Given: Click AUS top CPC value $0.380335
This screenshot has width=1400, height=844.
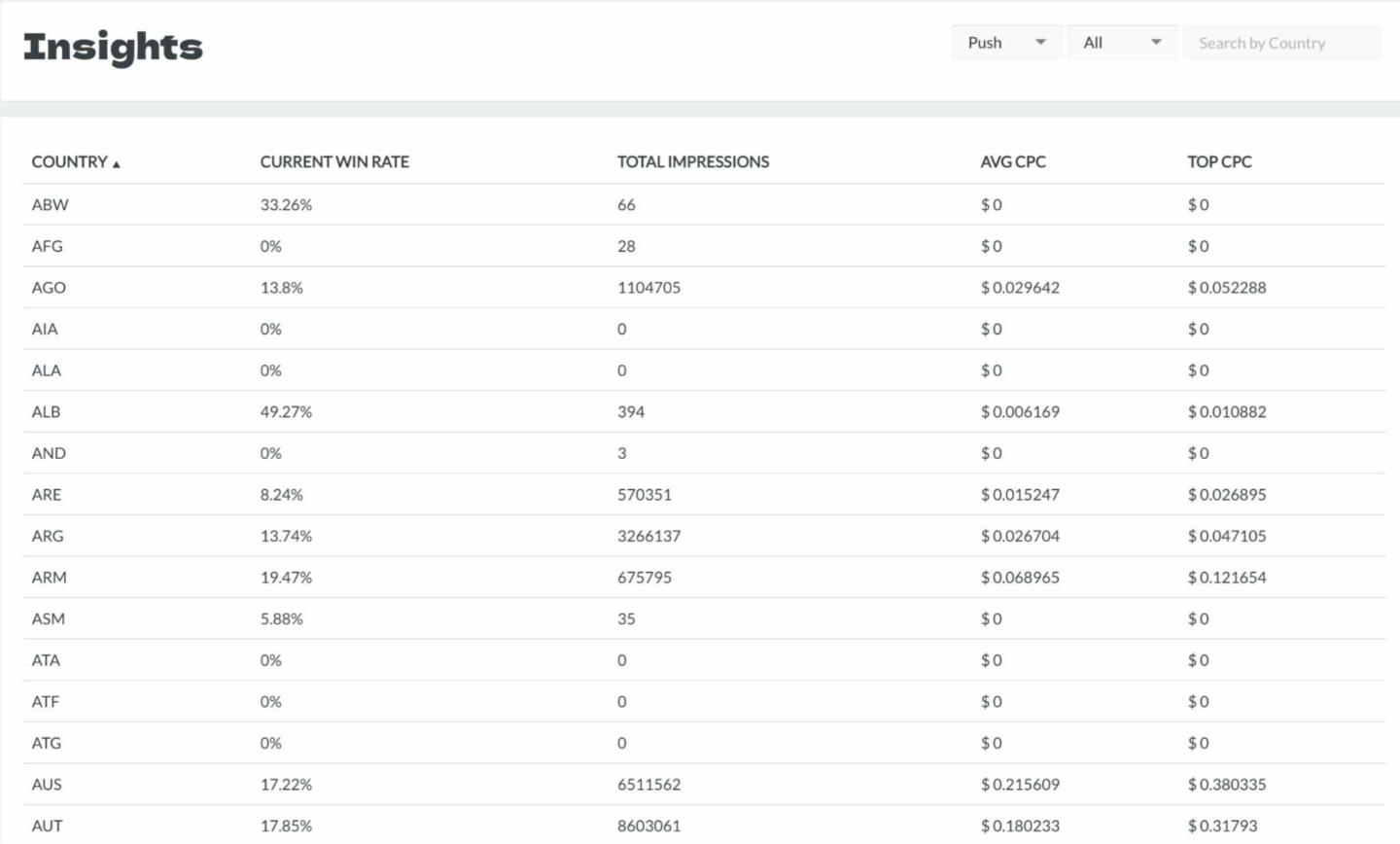Looking at the screenshot, I should pos(1226,785).
